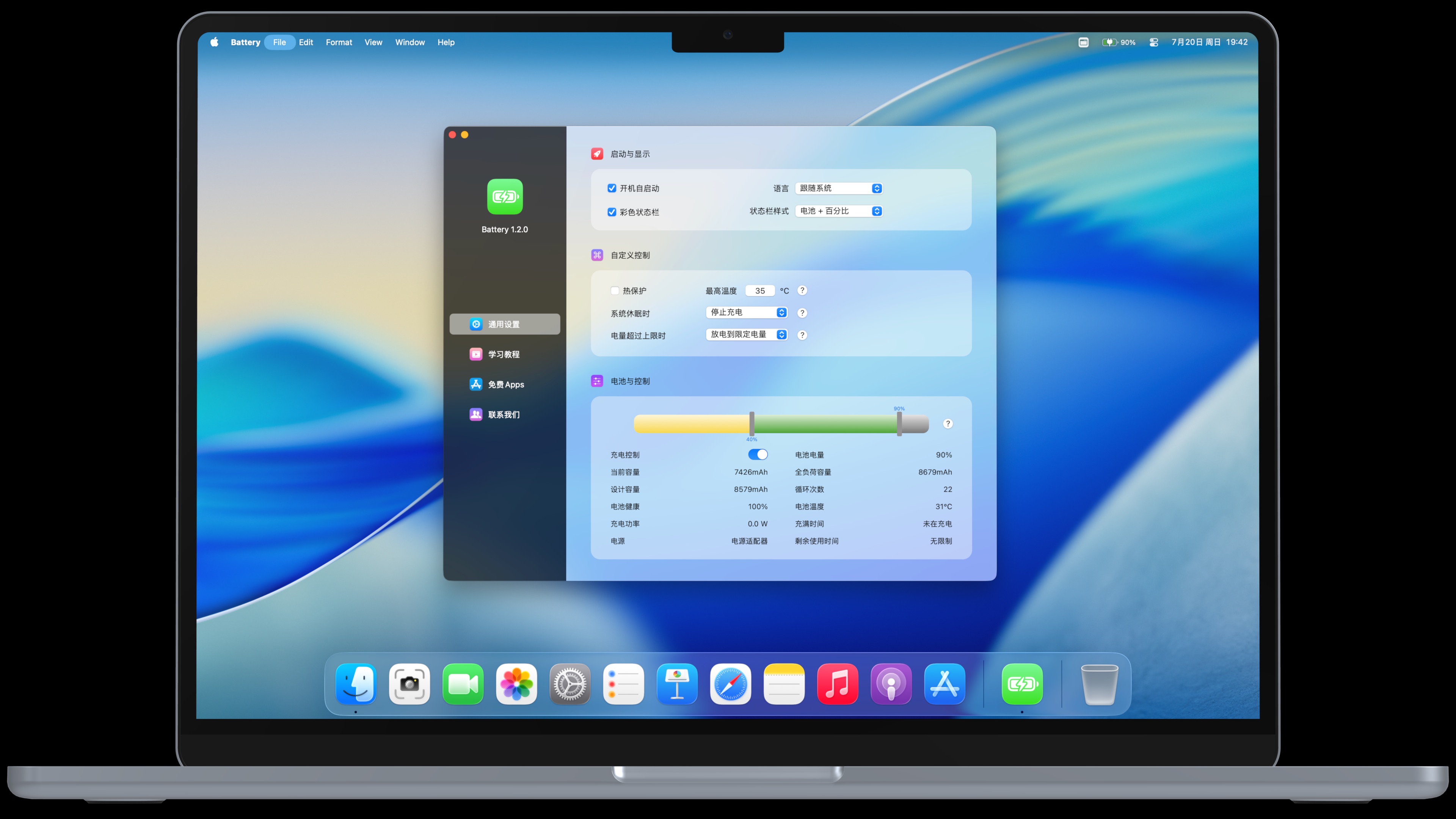Click help icon next to 最高温度 field
Viewport: 1456px width, 819px height.
click(x=802, y=290)
